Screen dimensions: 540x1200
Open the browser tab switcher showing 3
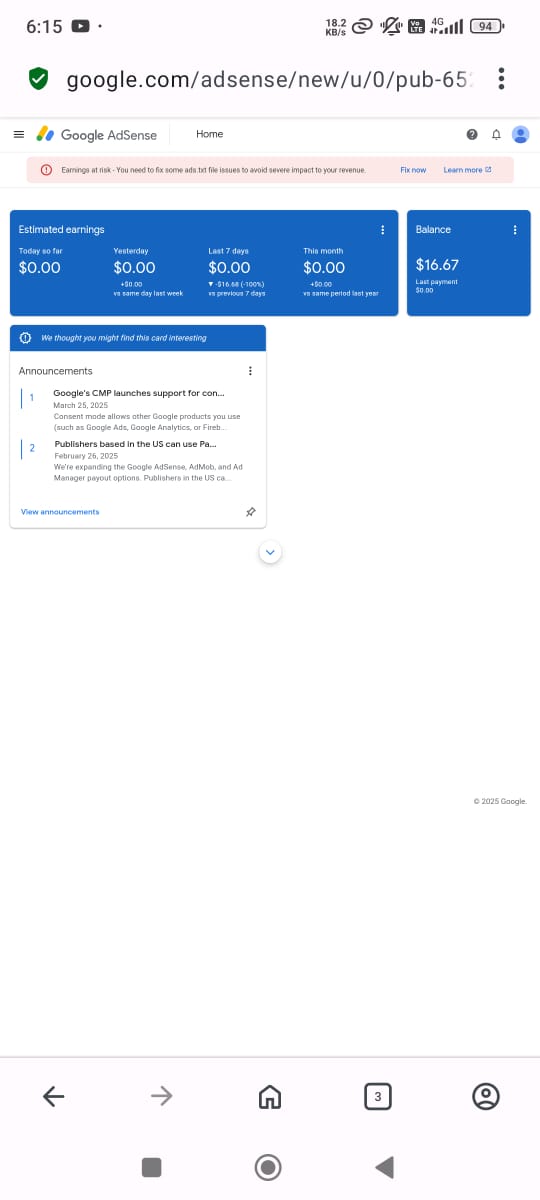pos(377,1097)
